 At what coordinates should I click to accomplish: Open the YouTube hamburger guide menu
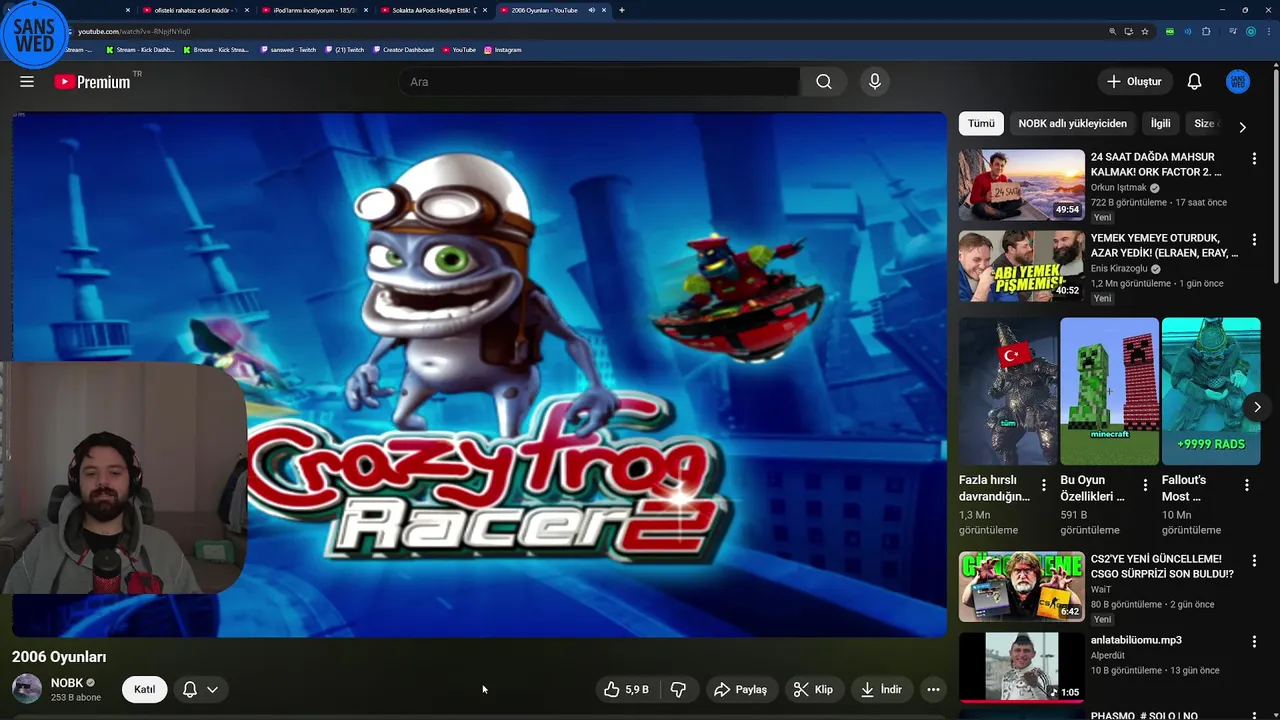point(27,82)
